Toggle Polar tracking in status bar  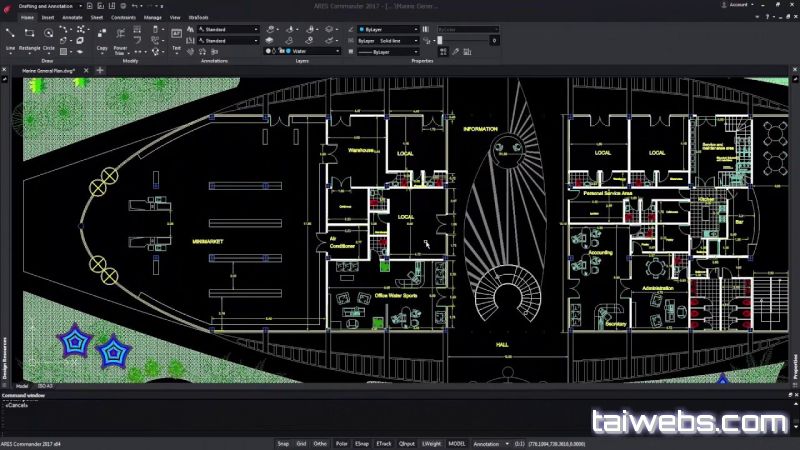pyautogui.click(x=341, y=442)
